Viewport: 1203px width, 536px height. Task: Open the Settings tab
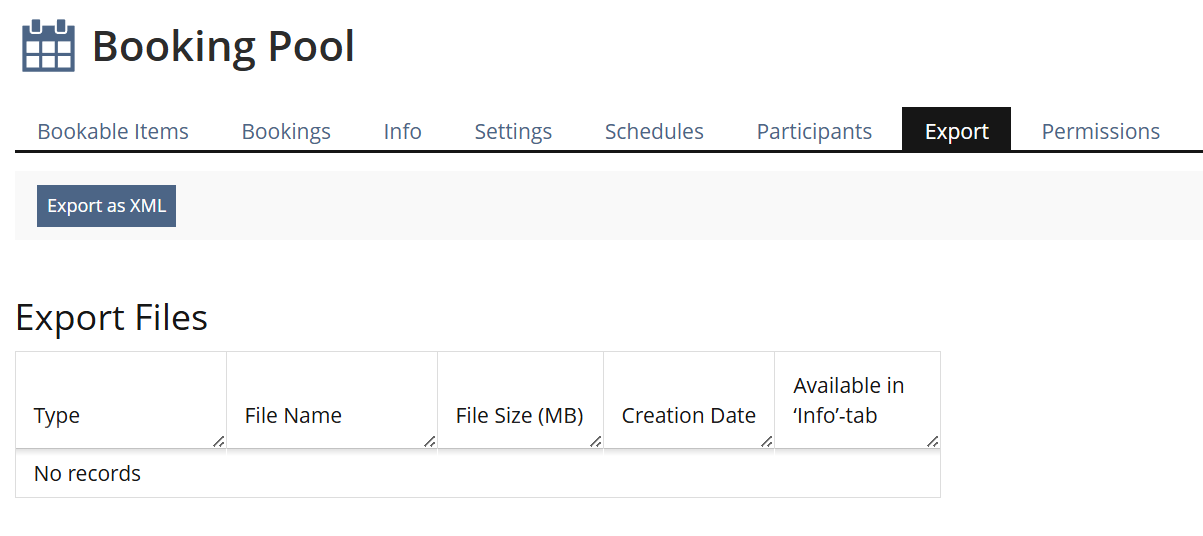click(x=513, y=131)
